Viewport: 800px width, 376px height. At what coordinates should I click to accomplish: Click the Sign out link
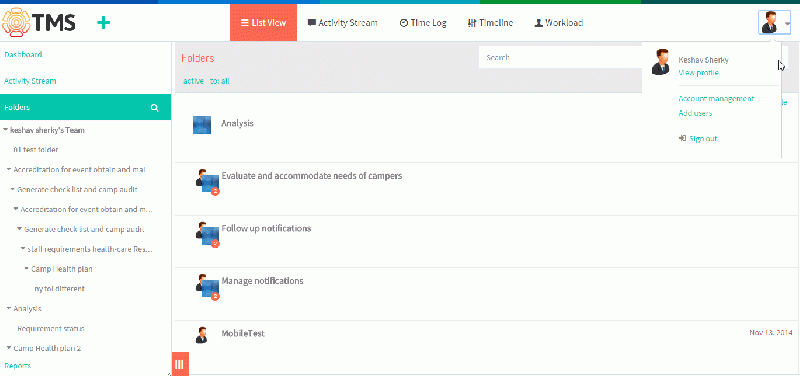pyautogui.click(x=698, y=138)
